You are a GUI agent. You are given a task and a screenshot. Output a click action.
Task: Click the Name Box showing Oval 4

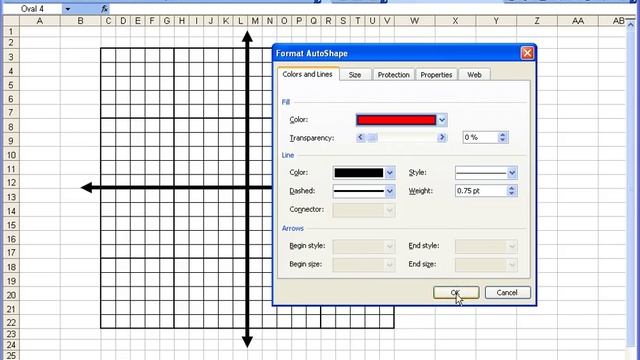(33, 9)
